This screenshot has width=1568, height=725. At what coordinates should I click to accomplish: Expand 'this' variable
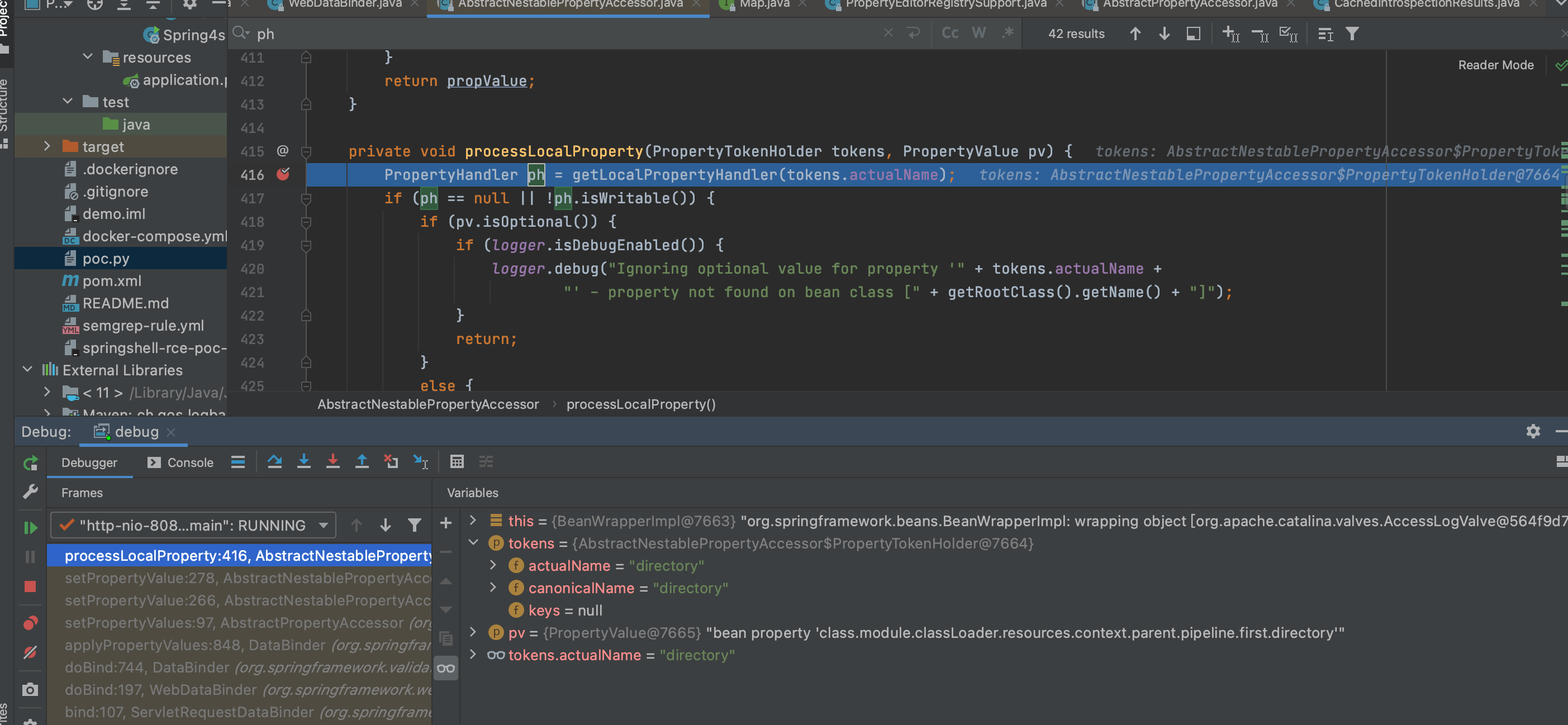click(473, 521)
